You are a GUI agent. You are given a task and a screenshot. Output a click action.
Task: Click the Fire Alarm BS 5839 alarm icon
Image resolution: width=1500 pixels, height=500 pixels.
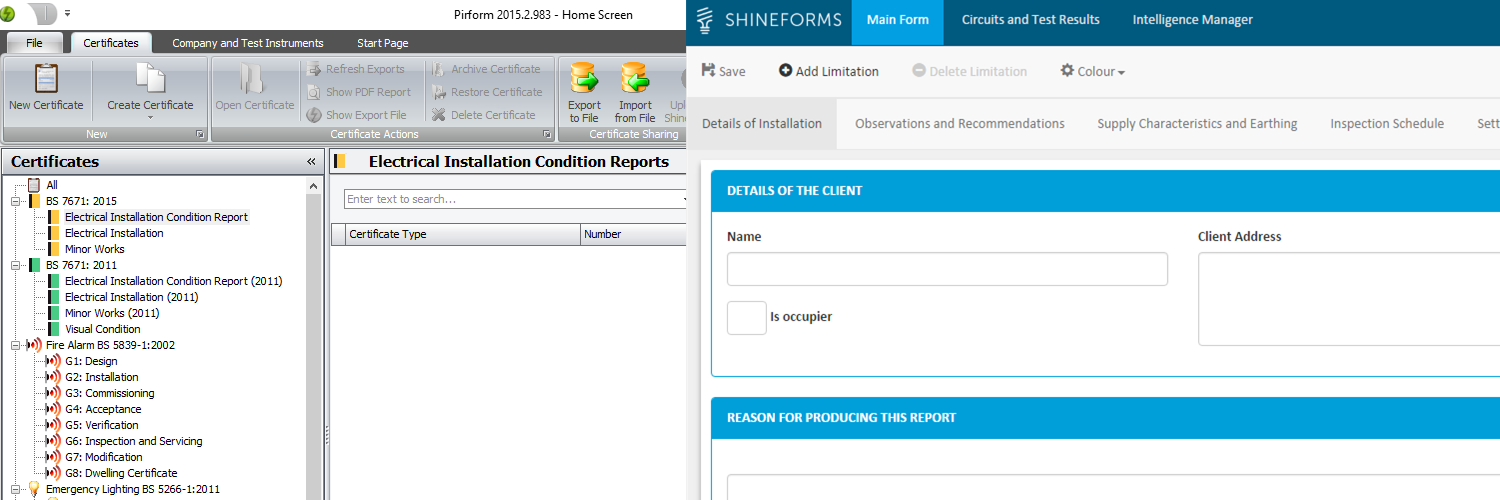tap(34, 345)
